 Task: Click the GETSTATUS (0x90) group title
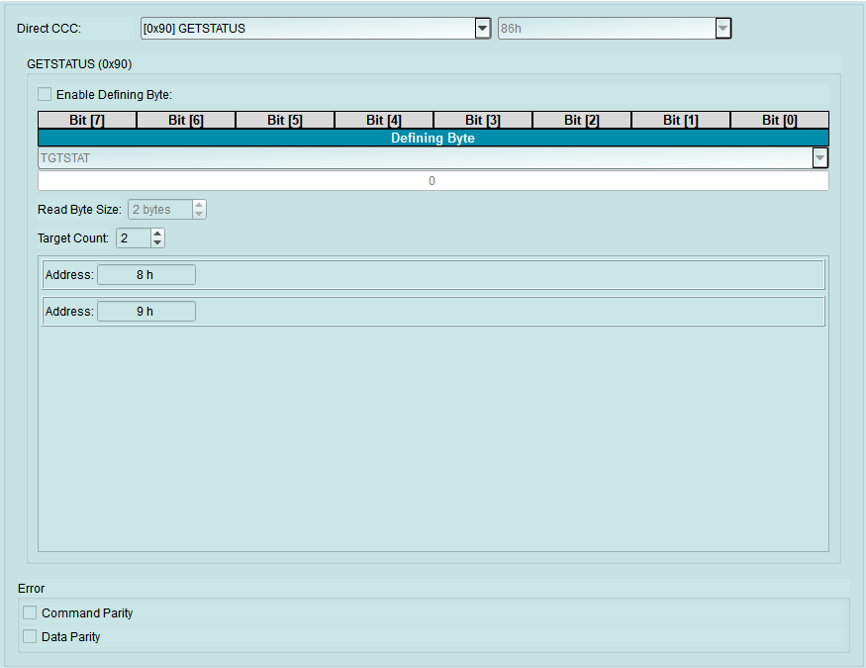(80, 64)
